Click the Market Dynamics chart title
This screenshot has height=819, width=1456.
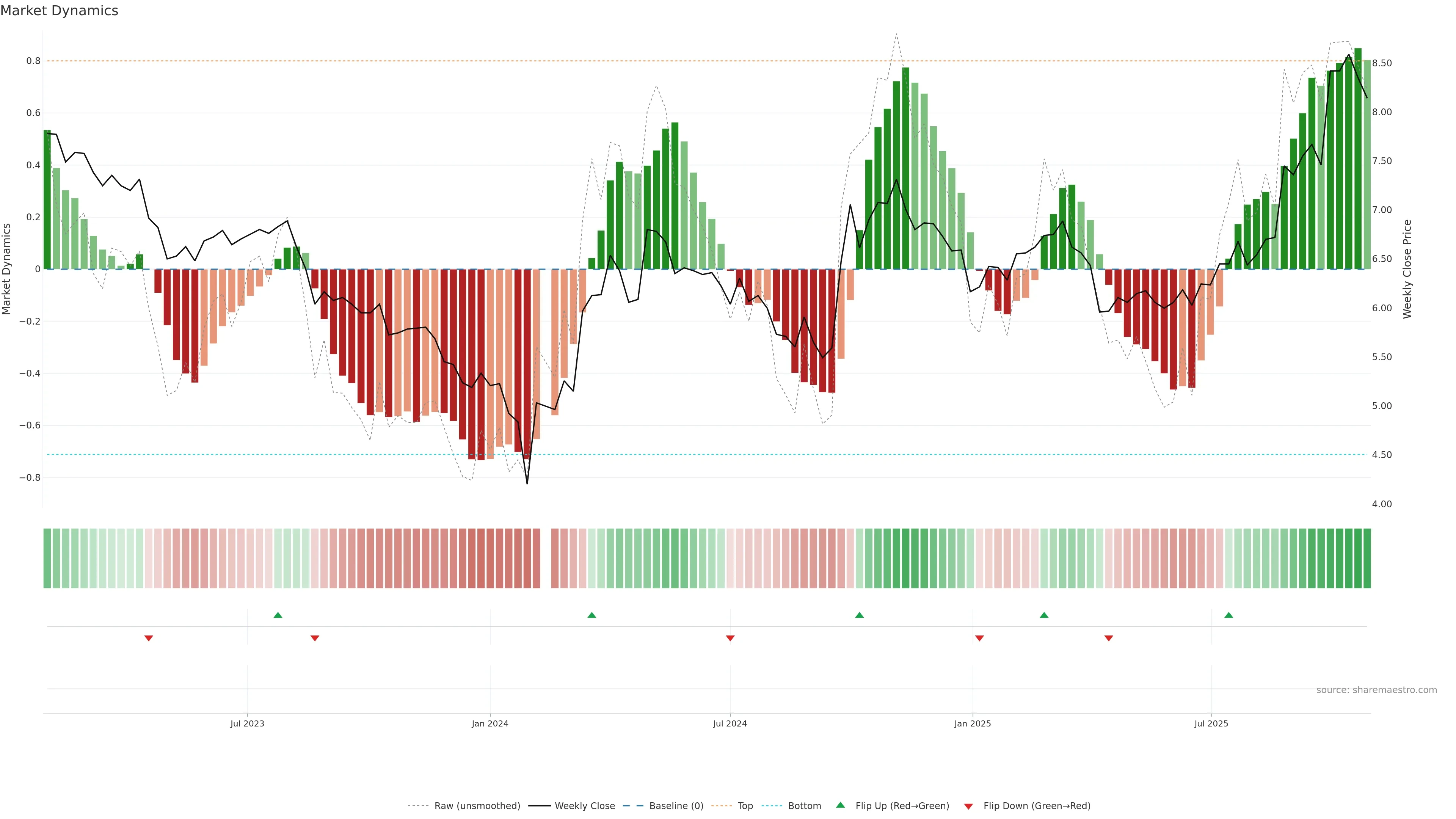point(60,11)
